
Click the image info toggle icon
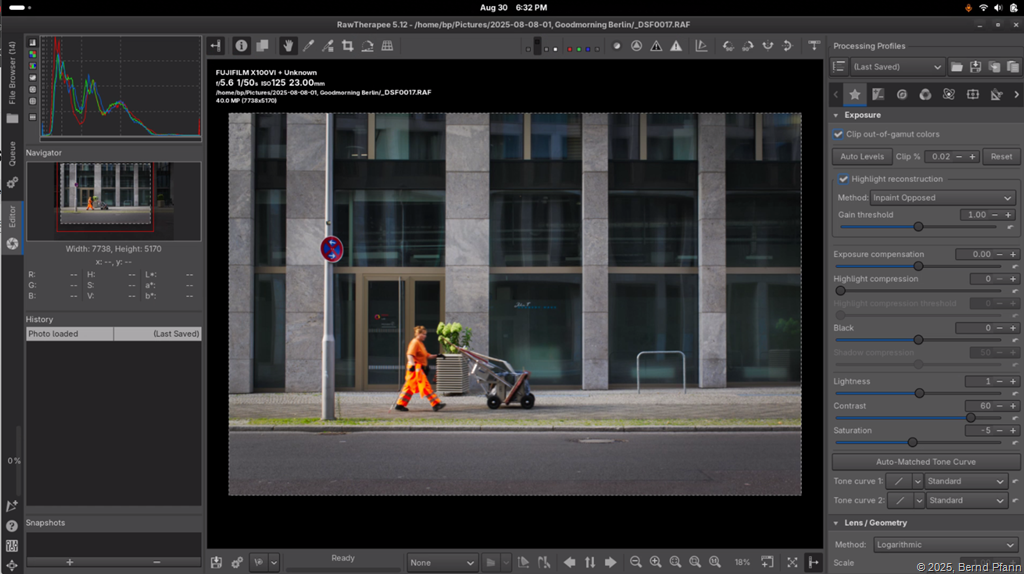point(241,46)
